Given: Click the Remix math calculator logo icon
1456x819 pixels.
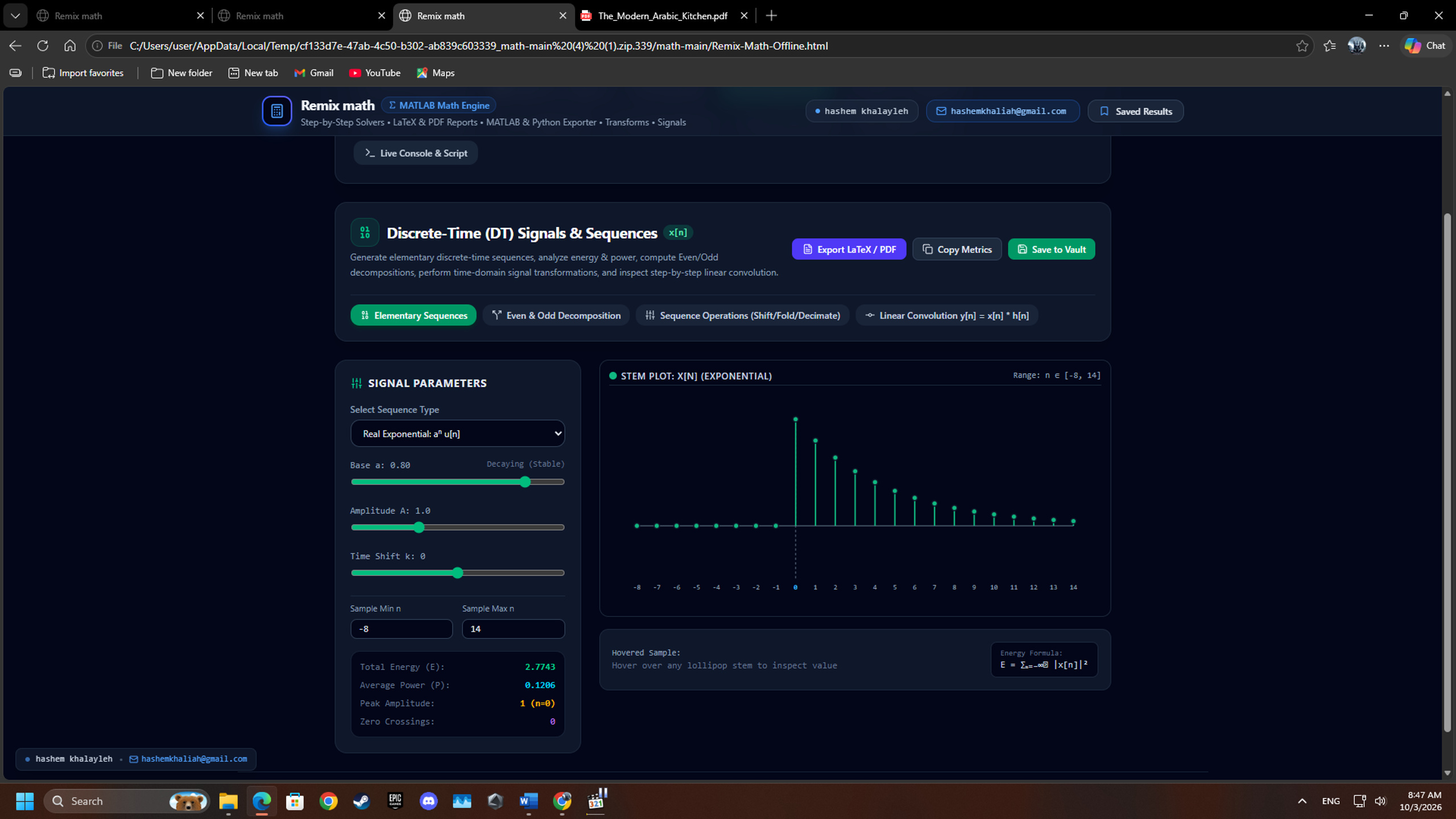Looking at the screenshot, I should 276,111.
